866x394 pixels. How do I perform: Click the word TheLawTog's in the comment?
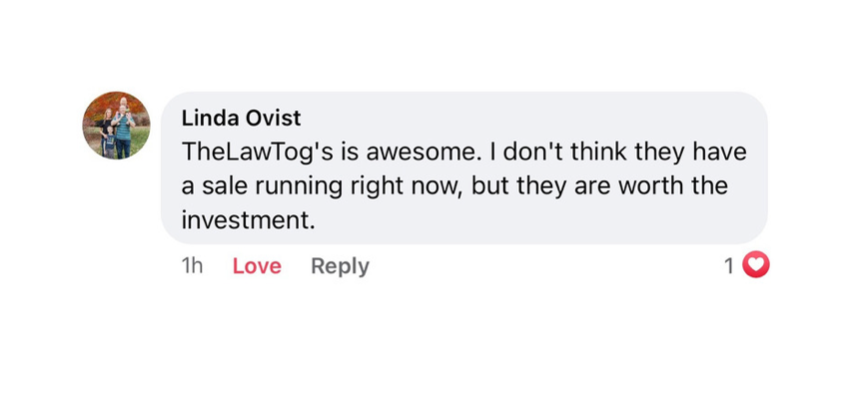pyautogui.click(x=257, y=153)
